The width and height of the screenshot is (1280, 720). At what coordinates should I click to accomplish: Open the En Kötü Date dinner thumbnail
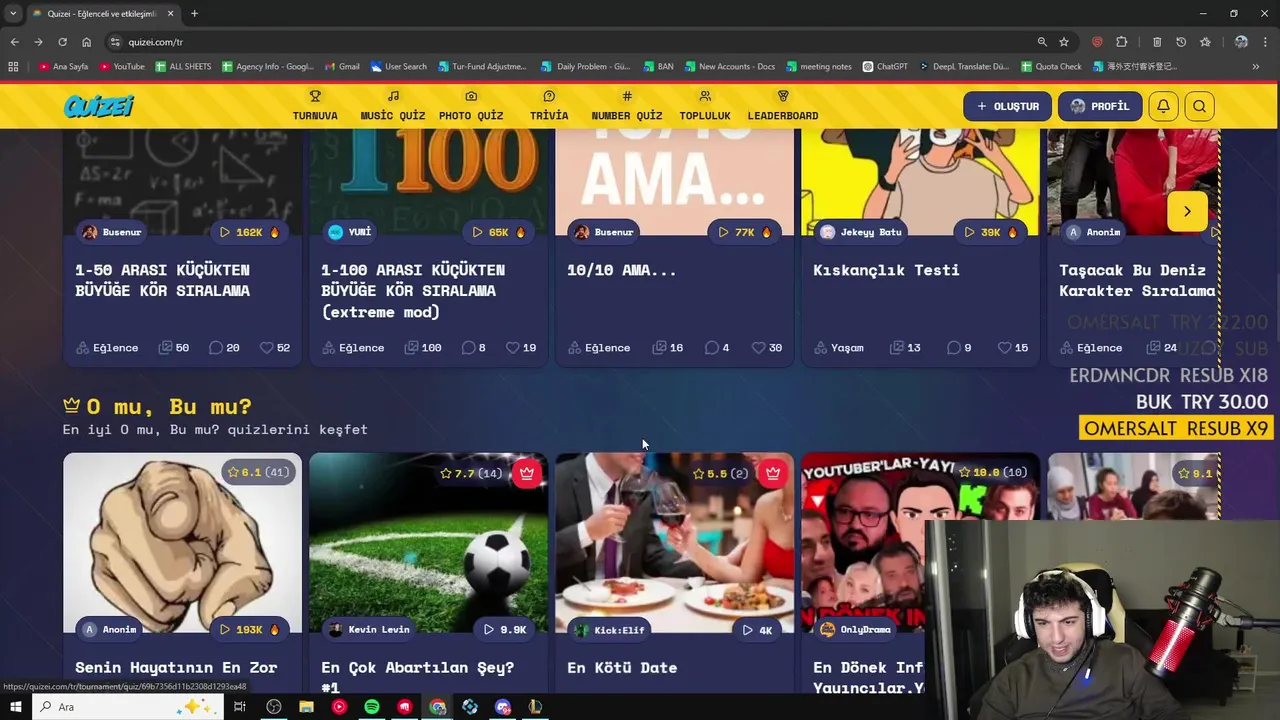pos(674,543)
